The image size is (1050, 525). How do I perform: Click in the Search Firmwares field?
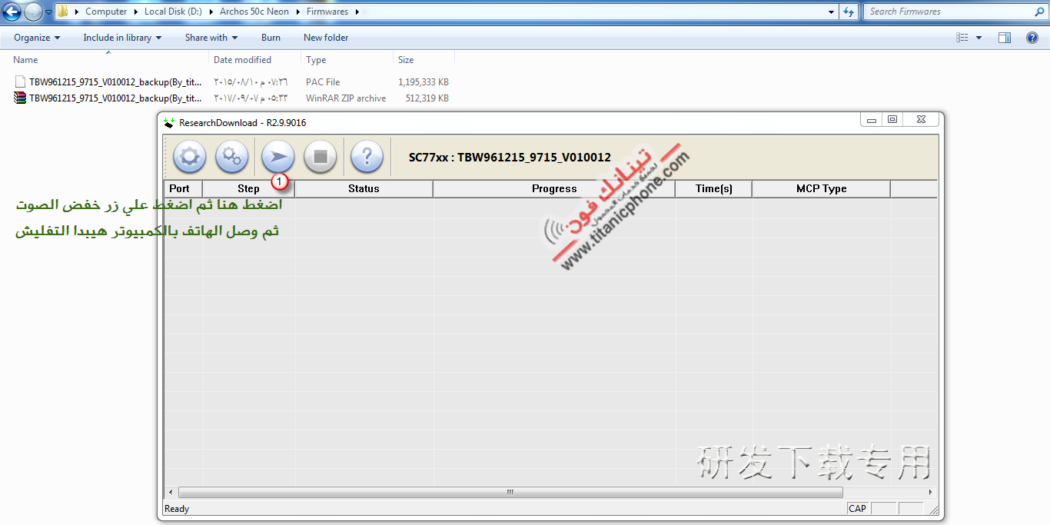(954, 11)
